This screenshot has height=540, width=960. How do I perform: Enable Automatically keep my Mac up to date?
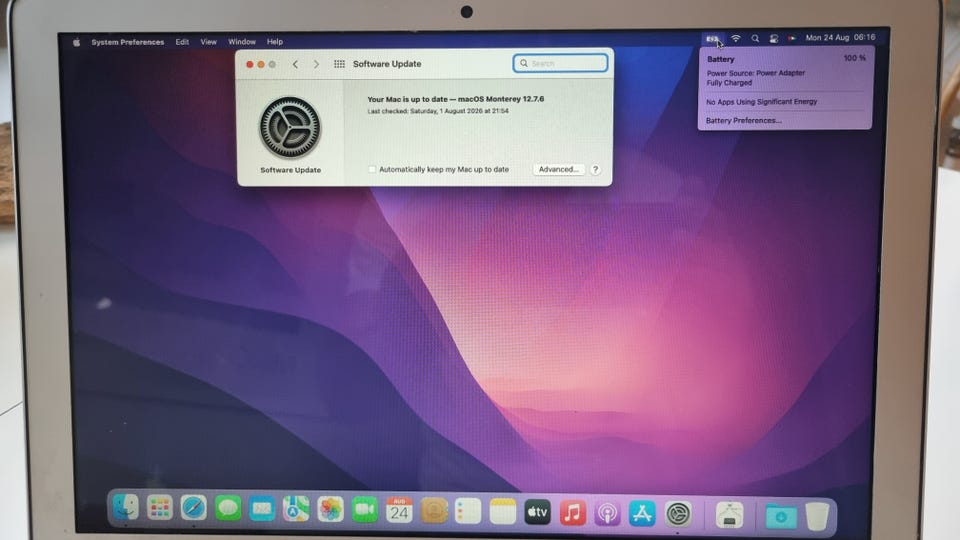pyautogui.click(x=372, y=169)
